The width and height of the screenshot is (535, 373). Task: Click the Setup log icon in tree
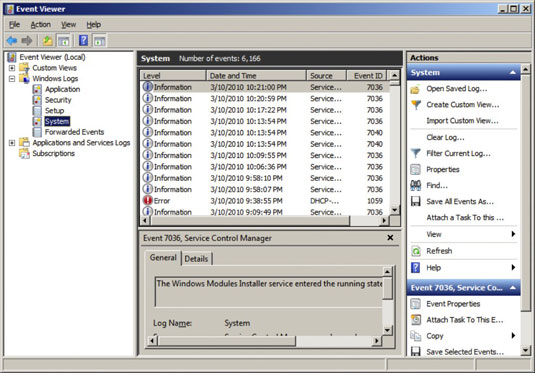[37, 111]
